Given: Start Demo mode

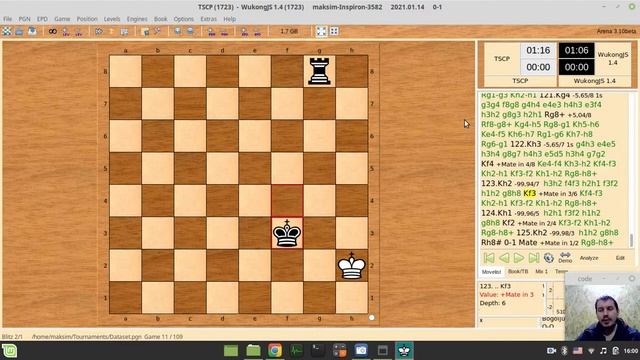Looking at the screenshot, I should click(x=565, y=258).
